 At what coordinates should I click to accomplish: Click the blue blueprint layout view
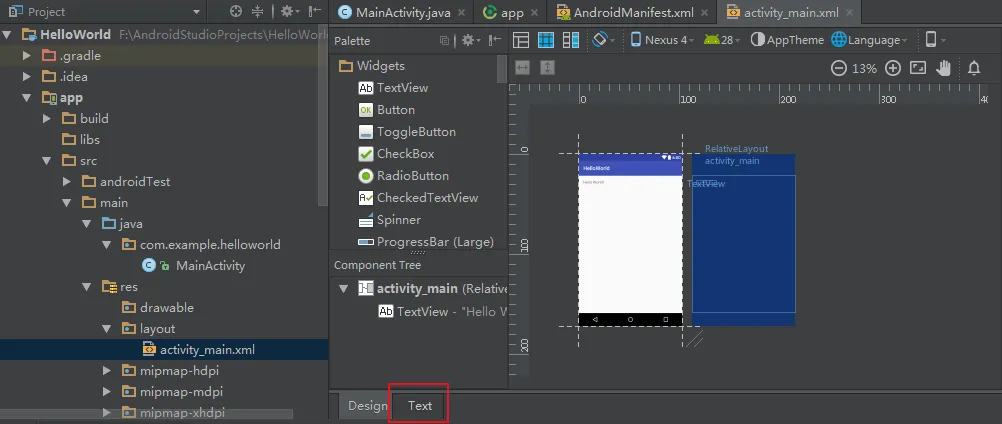click(x=743, y=240)
